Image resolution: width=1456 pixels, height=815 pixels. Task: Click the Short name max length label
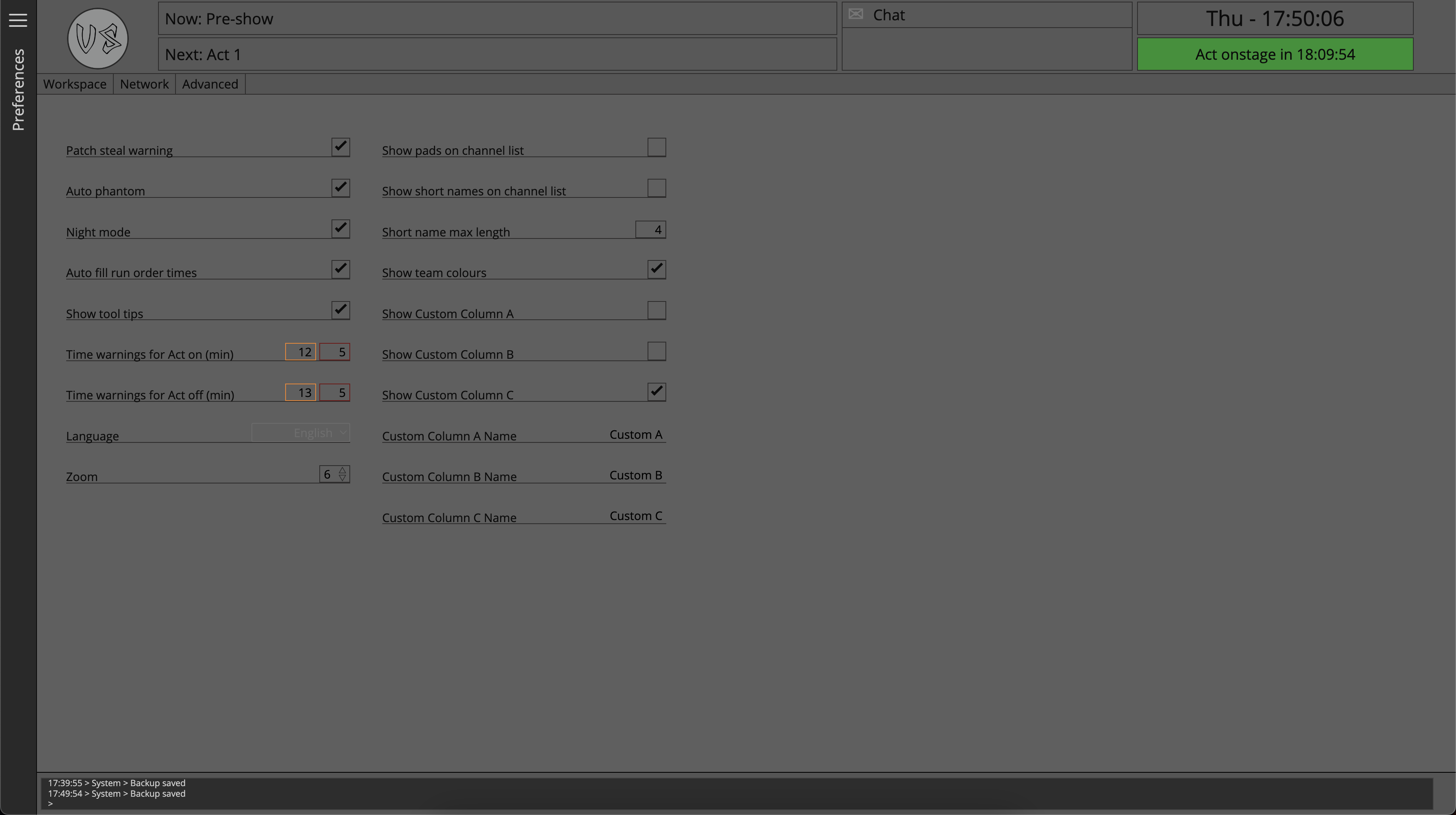point(446,232)
